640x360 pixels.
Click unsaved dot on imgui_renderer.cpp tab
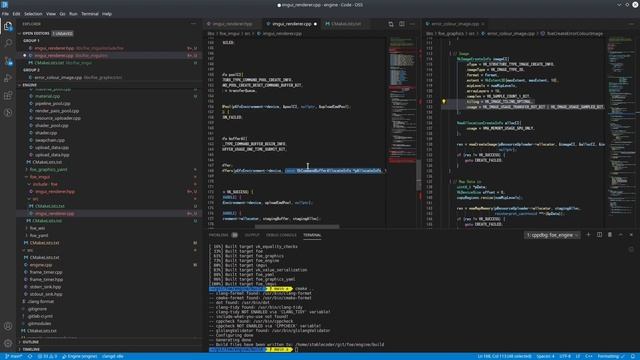315,24
